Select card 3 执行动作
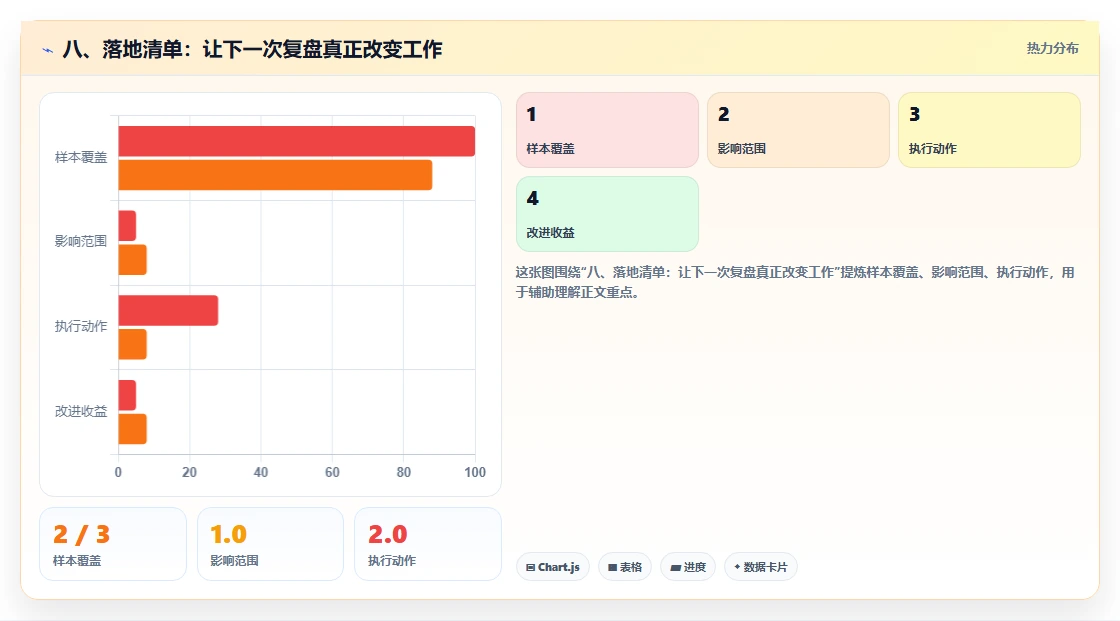 (x=989, y=130)
